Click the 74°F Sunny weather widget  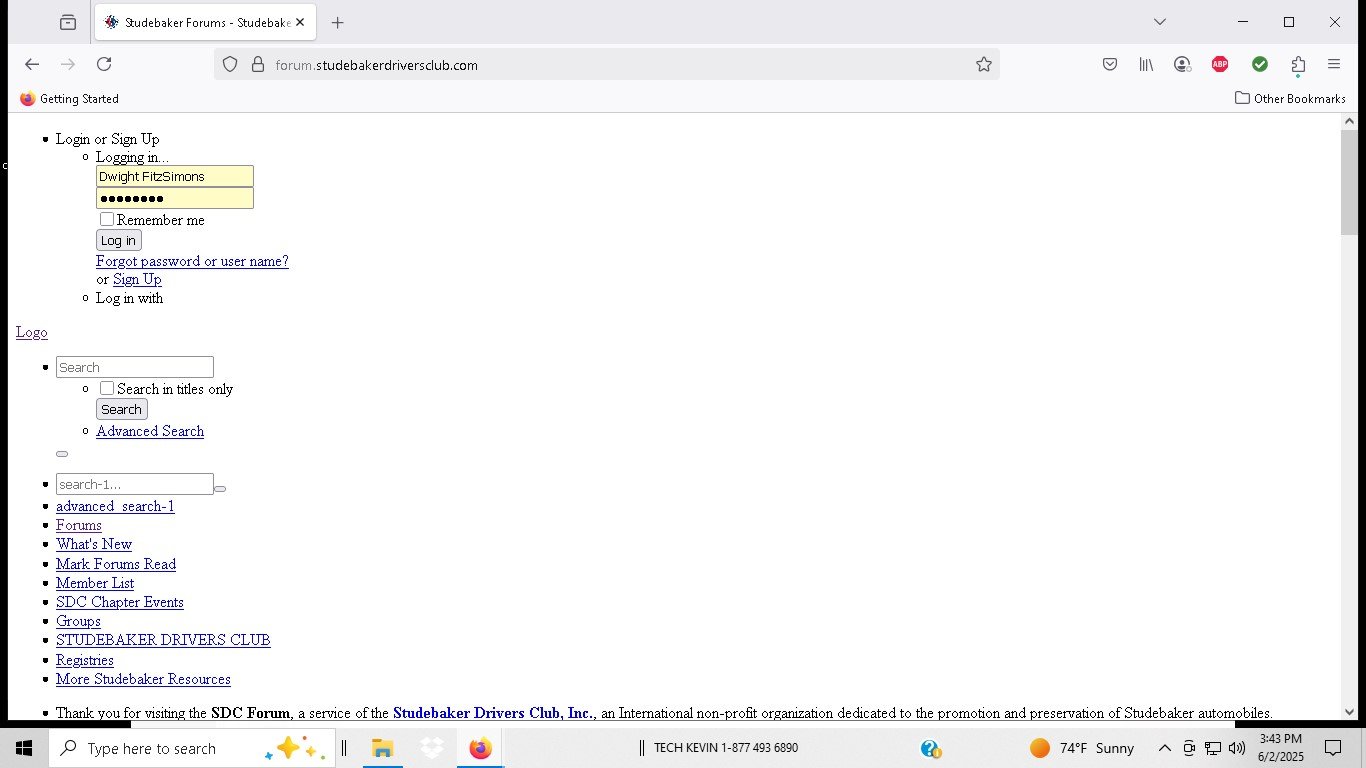[x=1082, y=748]
